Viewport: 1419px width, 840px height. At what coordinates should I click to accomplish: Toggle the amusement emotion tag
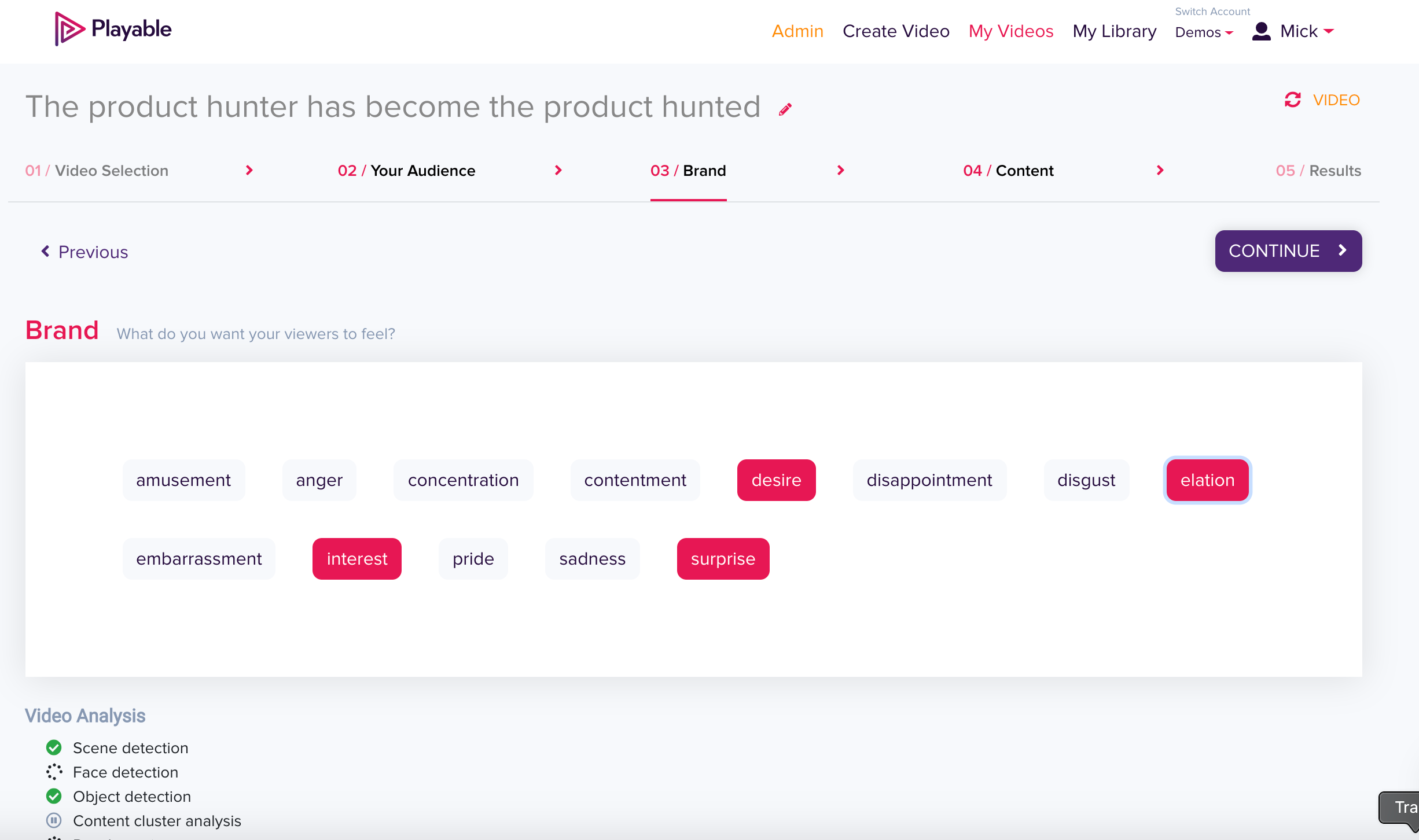pyautogui.click(x=183, y=480)
